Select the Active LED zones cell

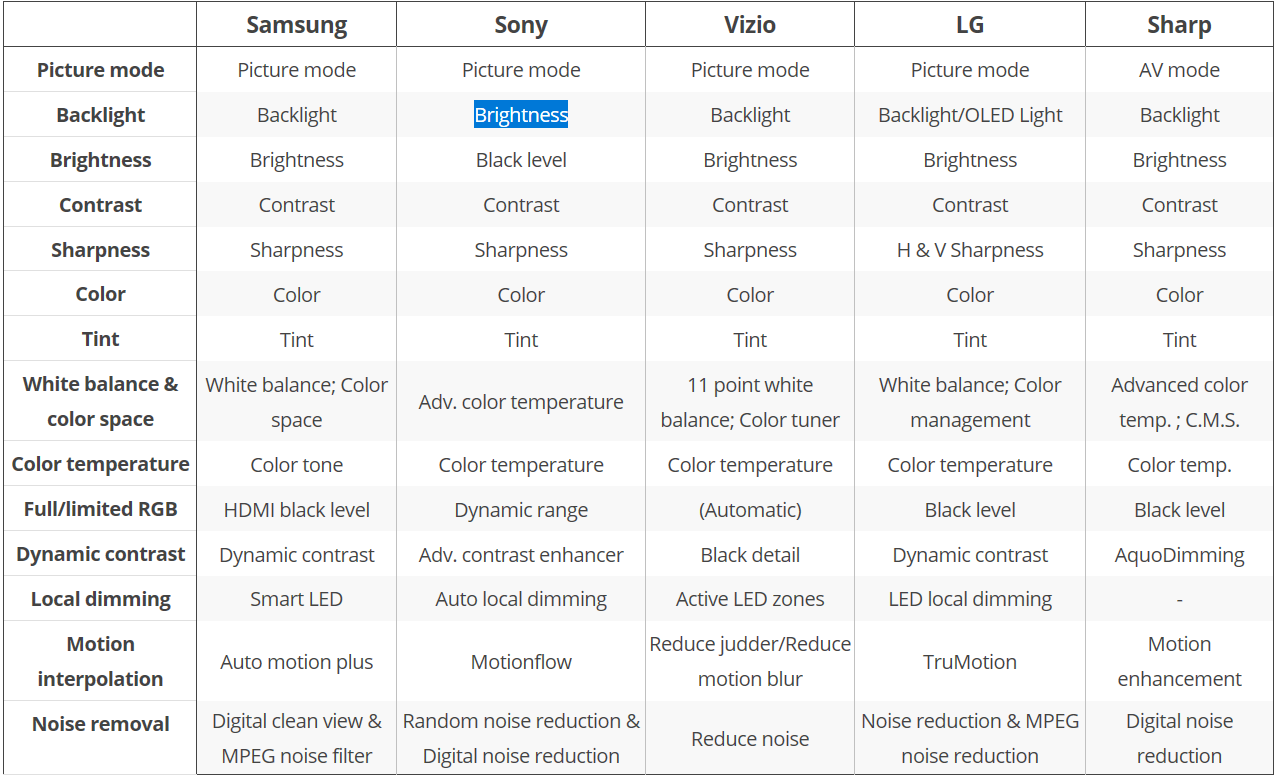750,599
